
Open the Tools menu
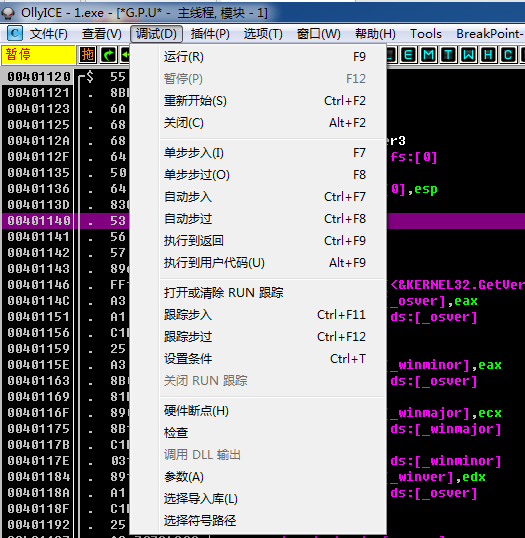pos(426,34)
